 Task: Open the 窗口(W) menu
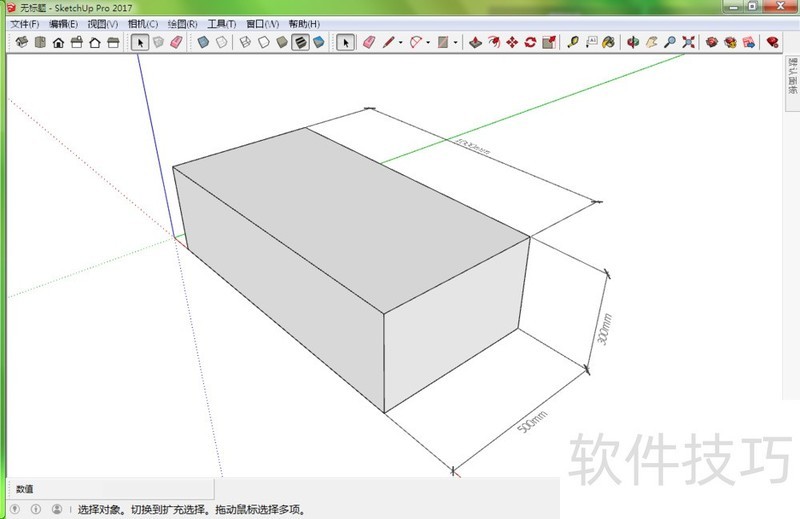(x=262, y=24)
